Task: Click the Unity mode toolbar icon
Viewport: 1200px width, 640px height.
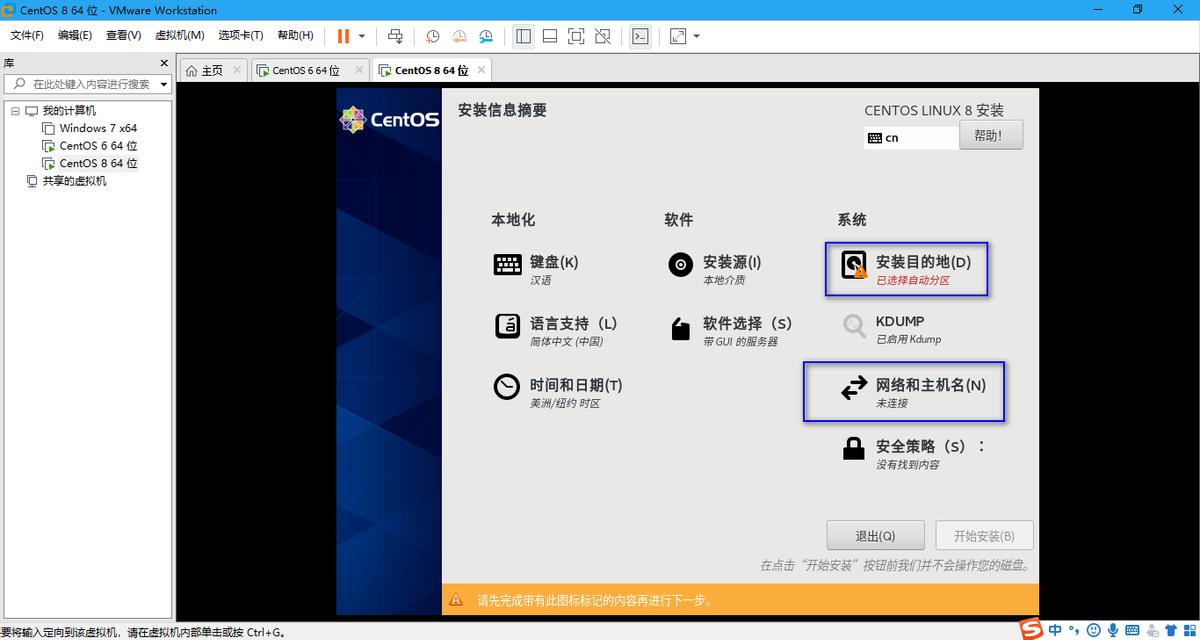Action: tap(602, 36)
